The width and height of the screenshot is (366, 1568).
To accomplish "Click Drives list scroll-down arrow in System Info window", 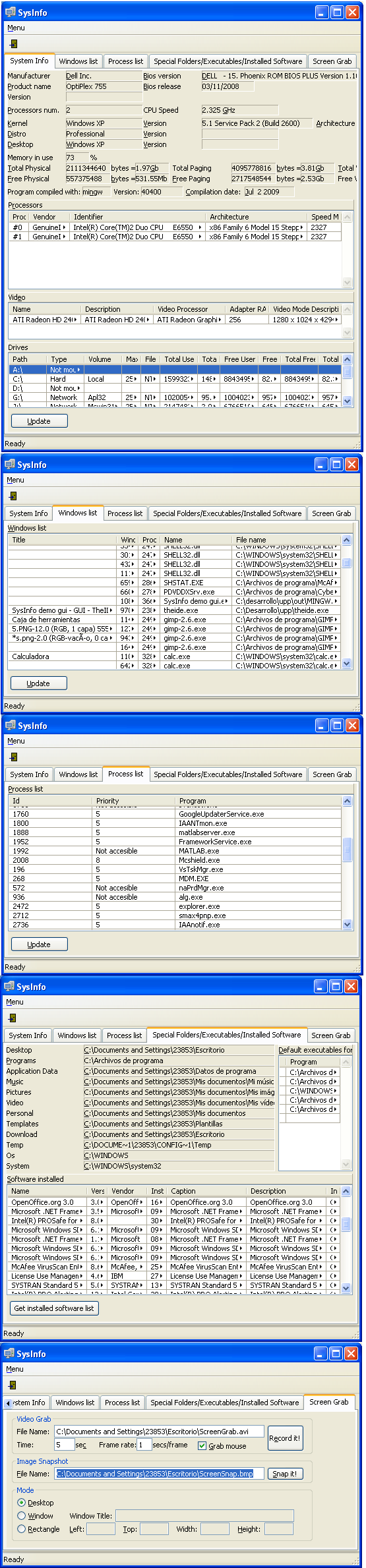I will pyautogui.click(x=348, y=402).
